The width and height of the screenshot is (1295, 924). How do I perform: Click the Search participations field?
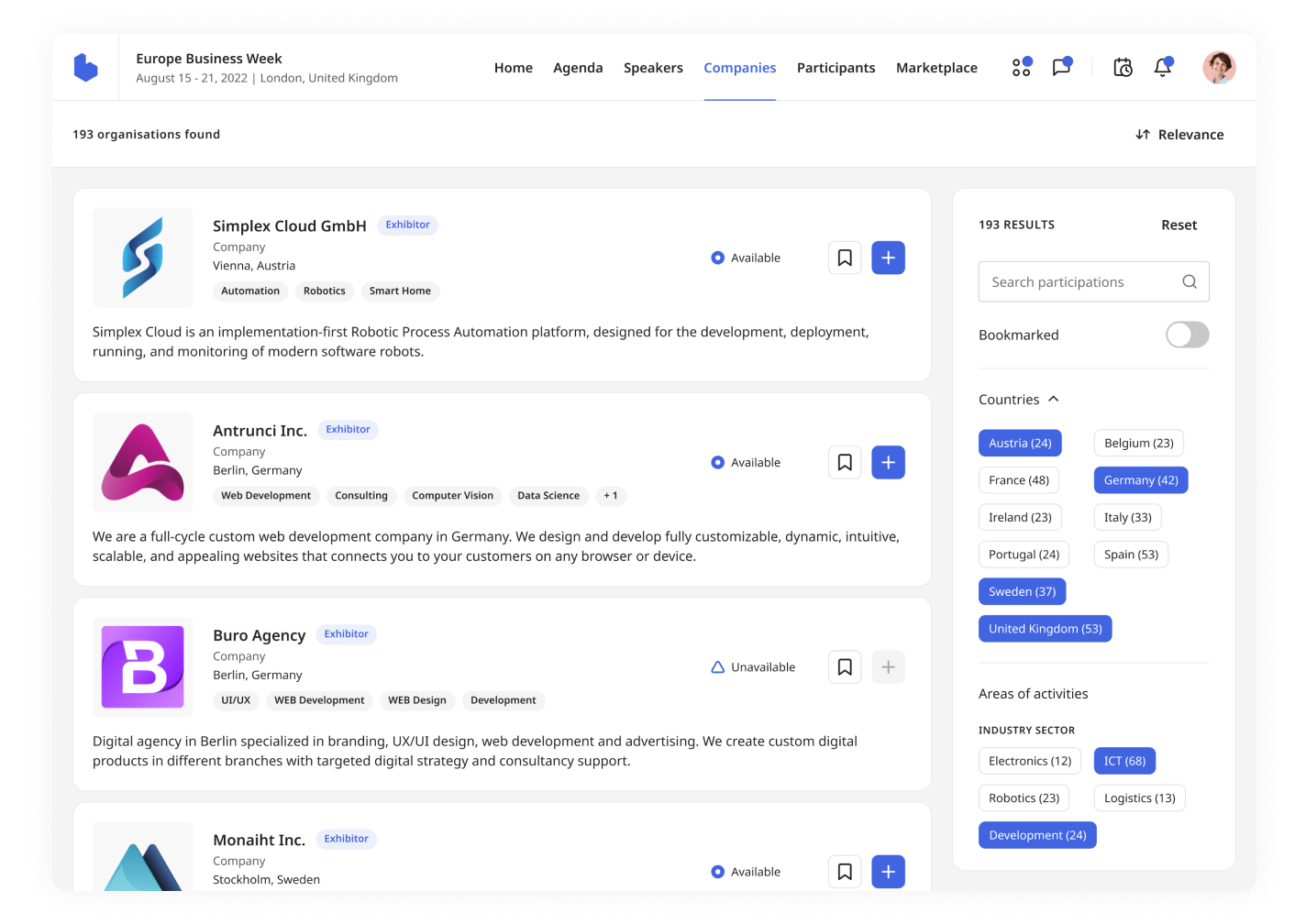click(x=1094, y=281)
